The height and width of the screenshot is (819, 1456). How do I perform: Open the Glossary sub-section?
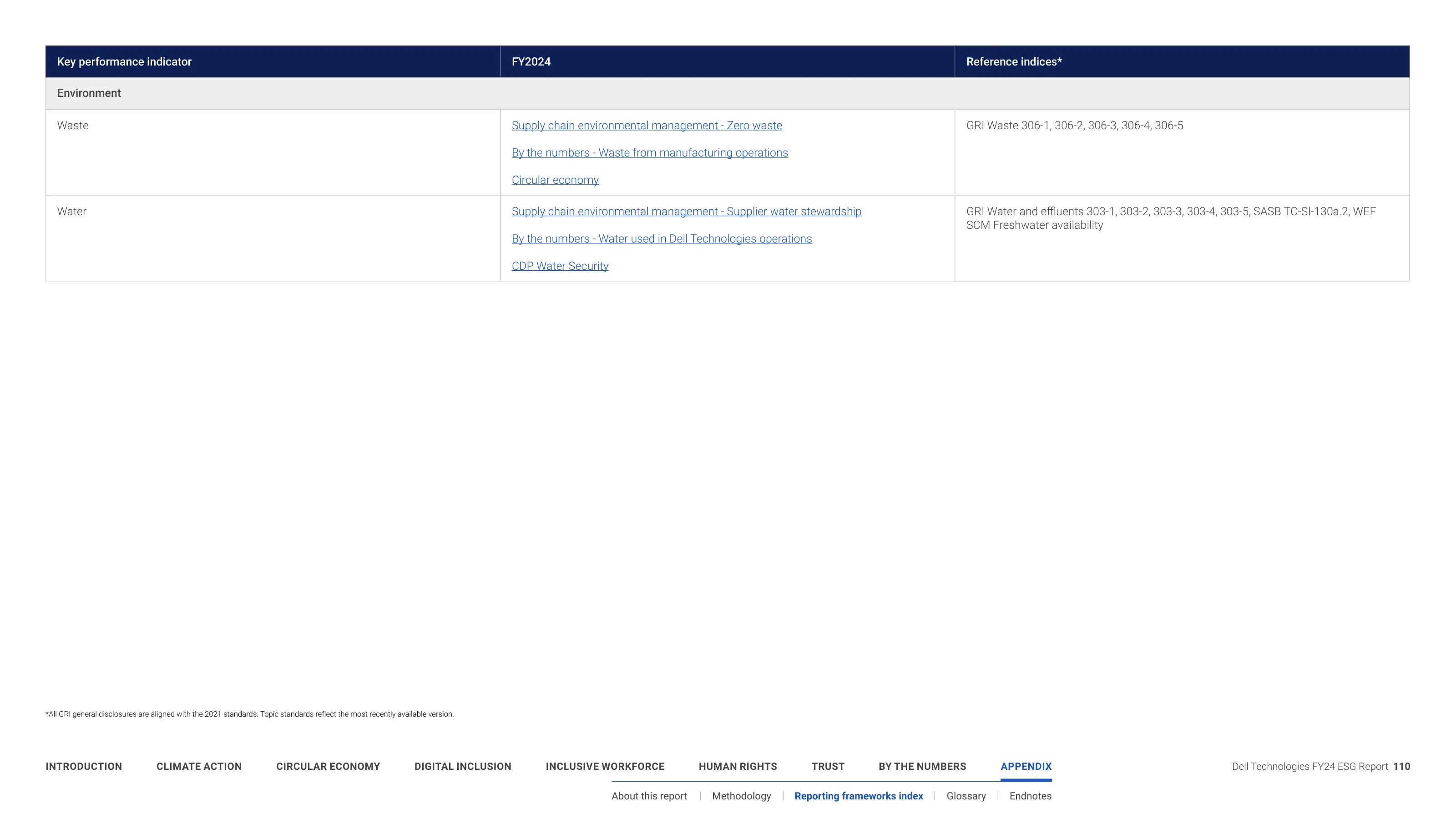point(966,796)
